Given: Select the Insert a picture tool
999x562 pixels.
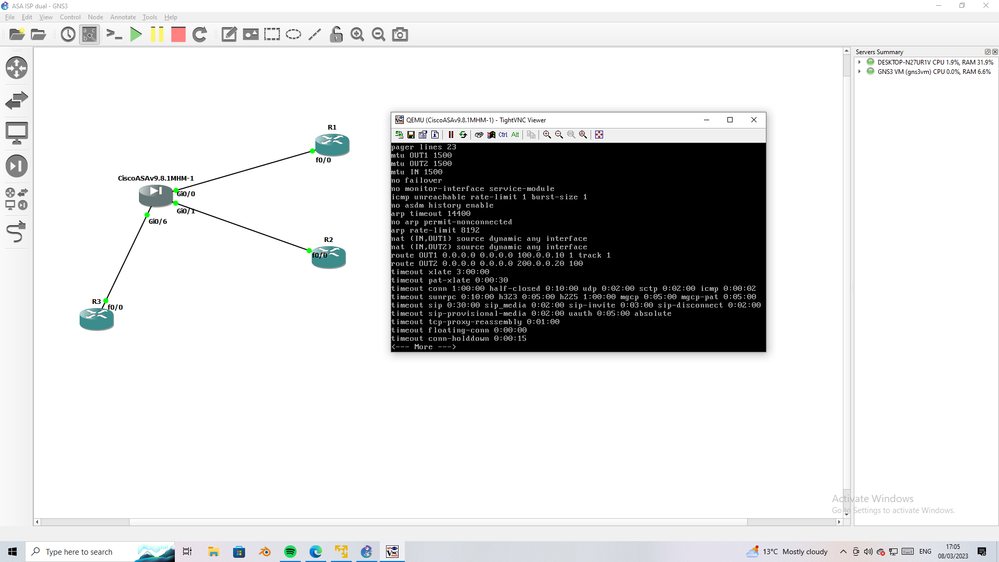Looking at the screenshot, I should point(251,34).
